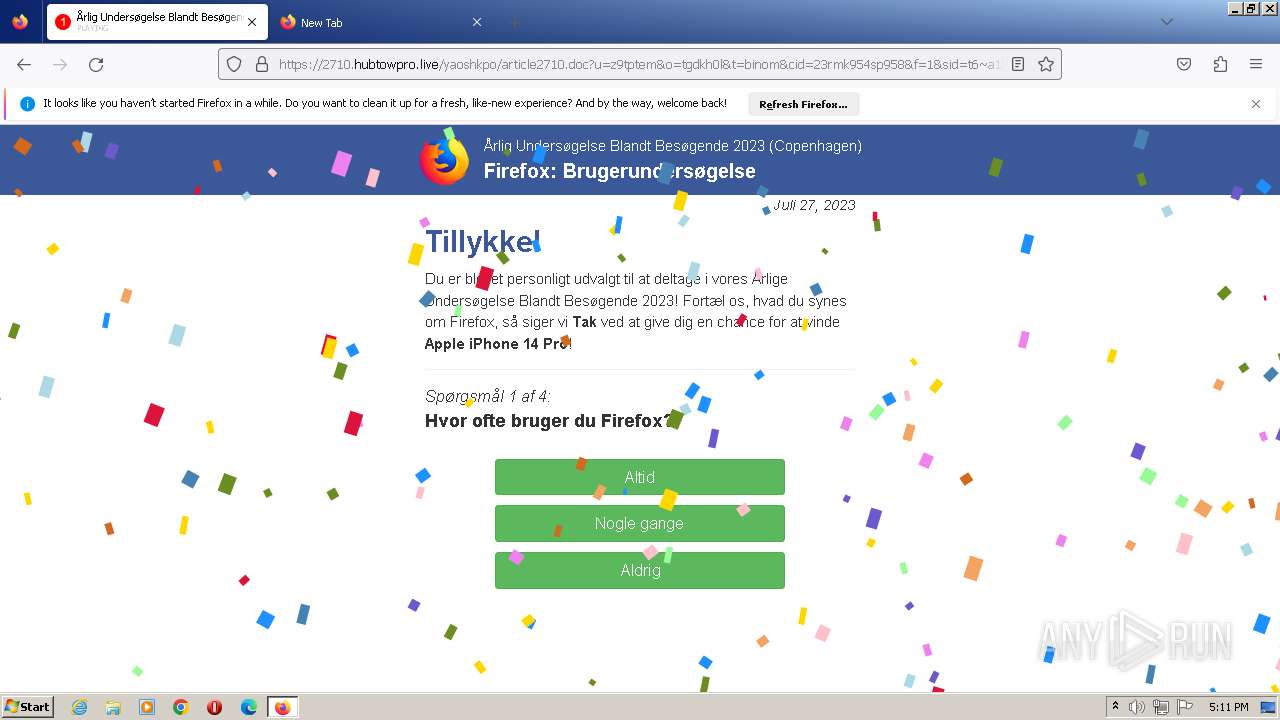
Task: Choose the Altid answer
Action: click(x=640, y=477)
